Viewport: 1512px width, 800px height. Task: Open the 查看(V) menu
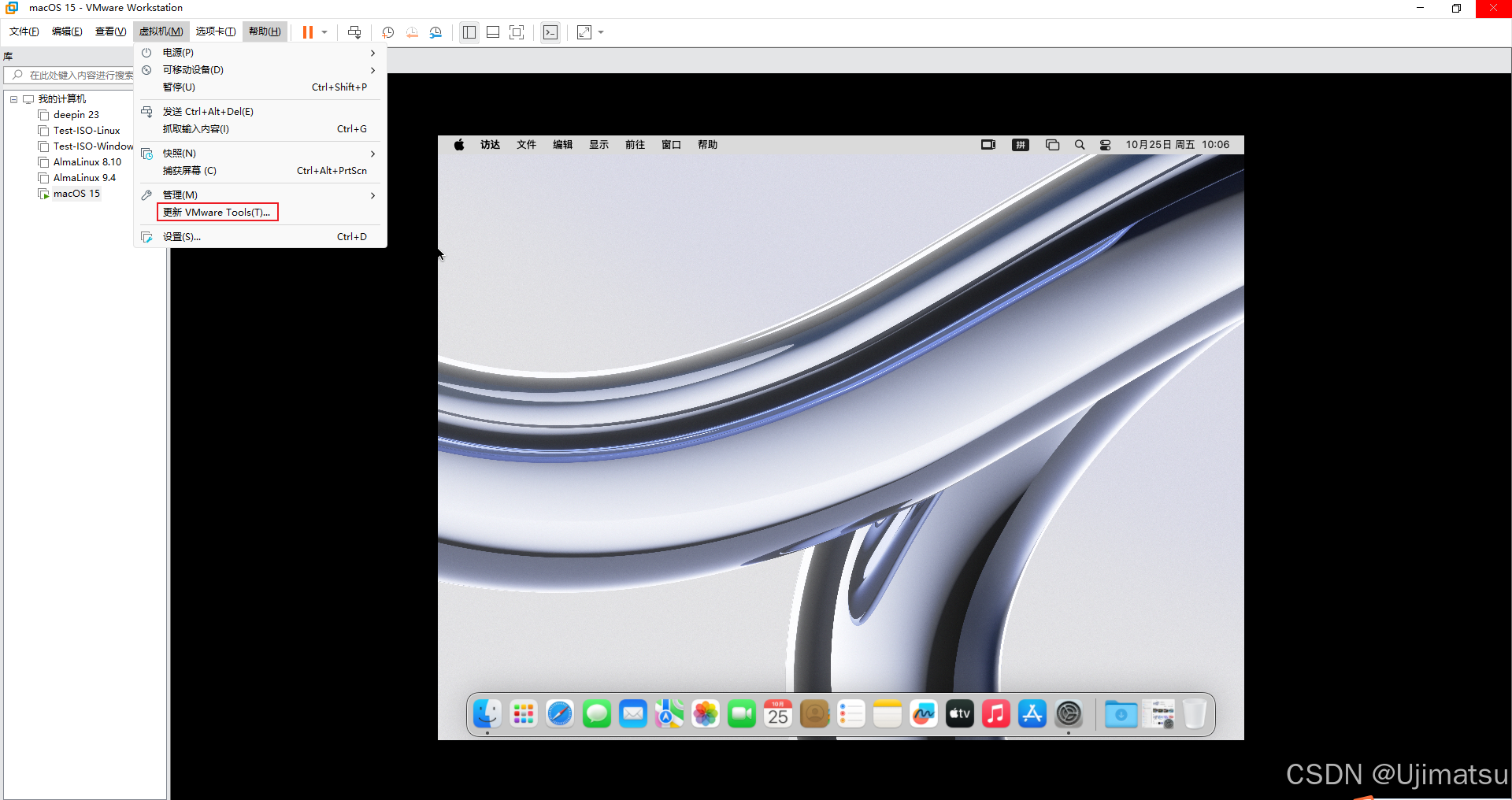110,31
